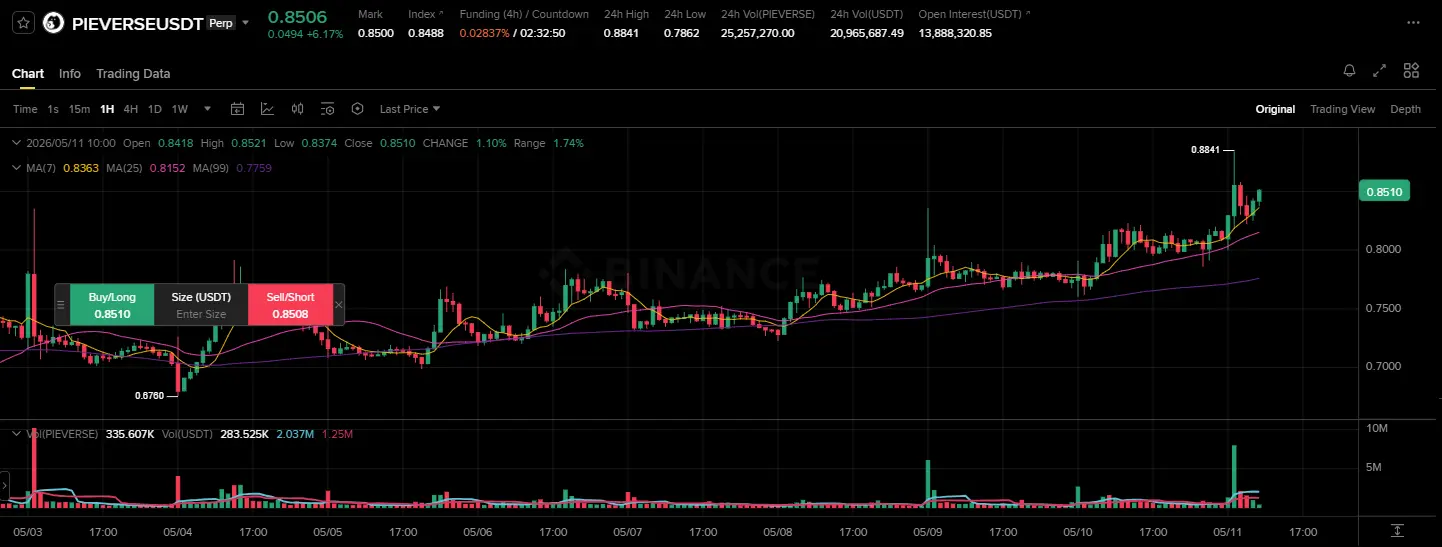This screenshot has width=1442, height=547.
Task: Collapse the Vol indicator legend chevron
Action: click(16, 434)
